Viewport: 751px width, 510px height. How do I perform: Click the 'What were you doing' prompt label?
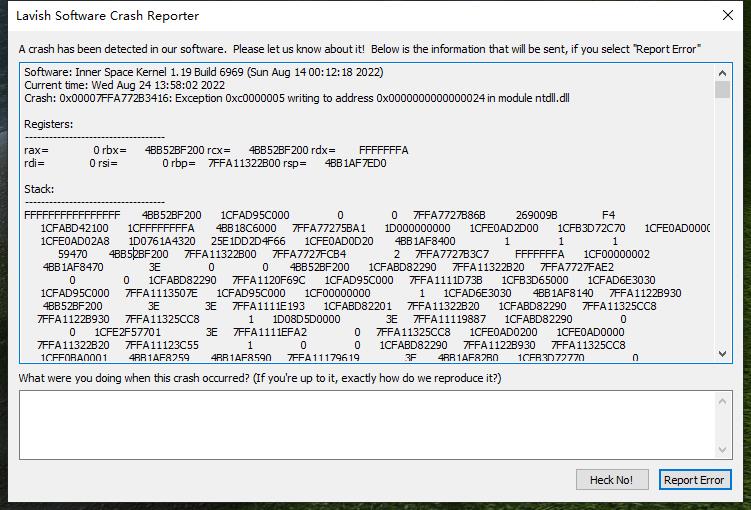[260, 378]
